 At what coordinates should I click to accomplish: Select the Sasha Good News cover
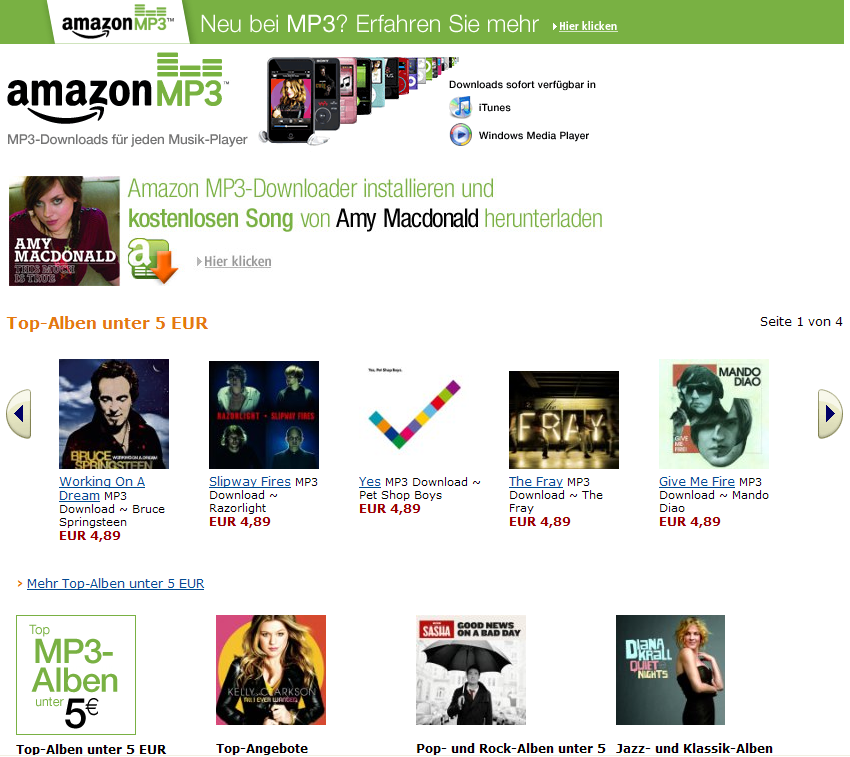point(471,670)
